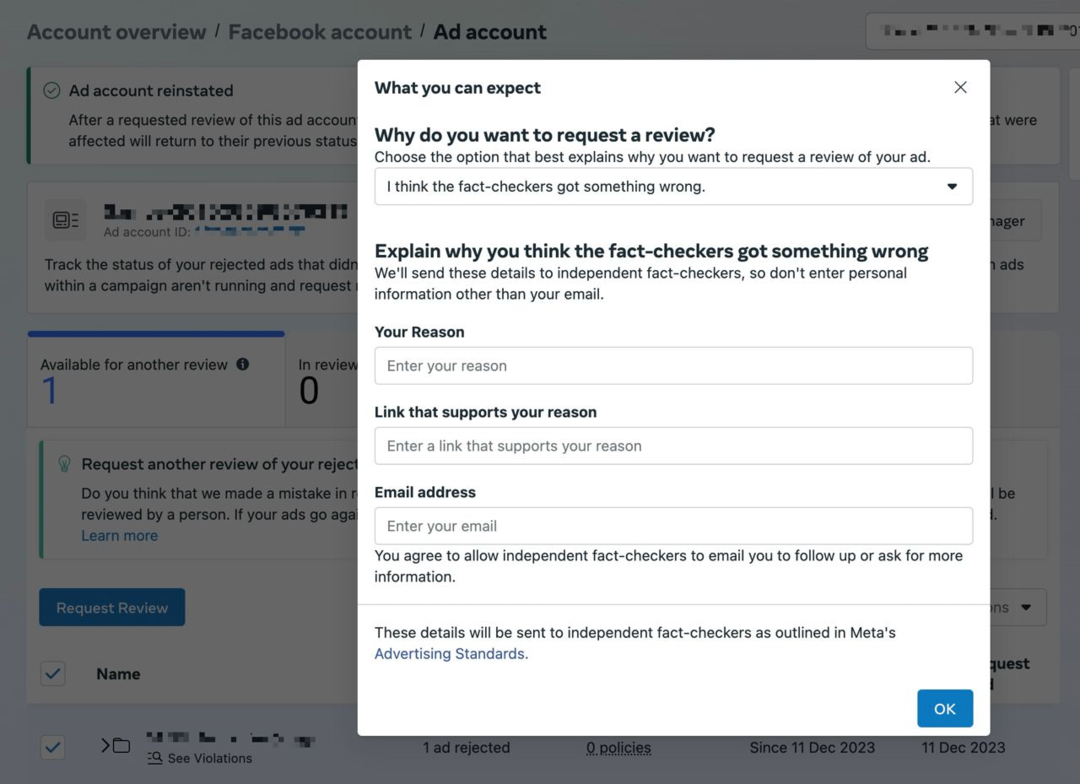Toggle the select-all checkbox beside Name

[53, 674]
